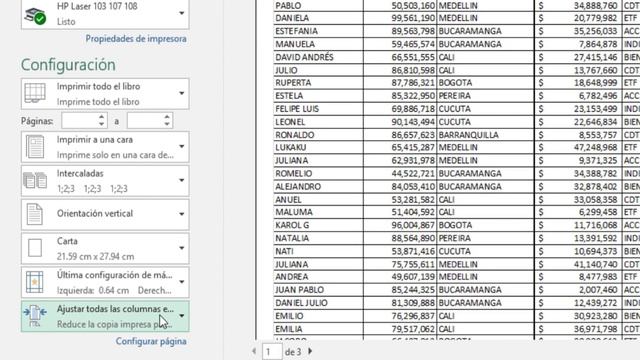Click the fit columns scaling icon
Image resolution: width=640 pixels, height=360 pixels.
[35, 316]
